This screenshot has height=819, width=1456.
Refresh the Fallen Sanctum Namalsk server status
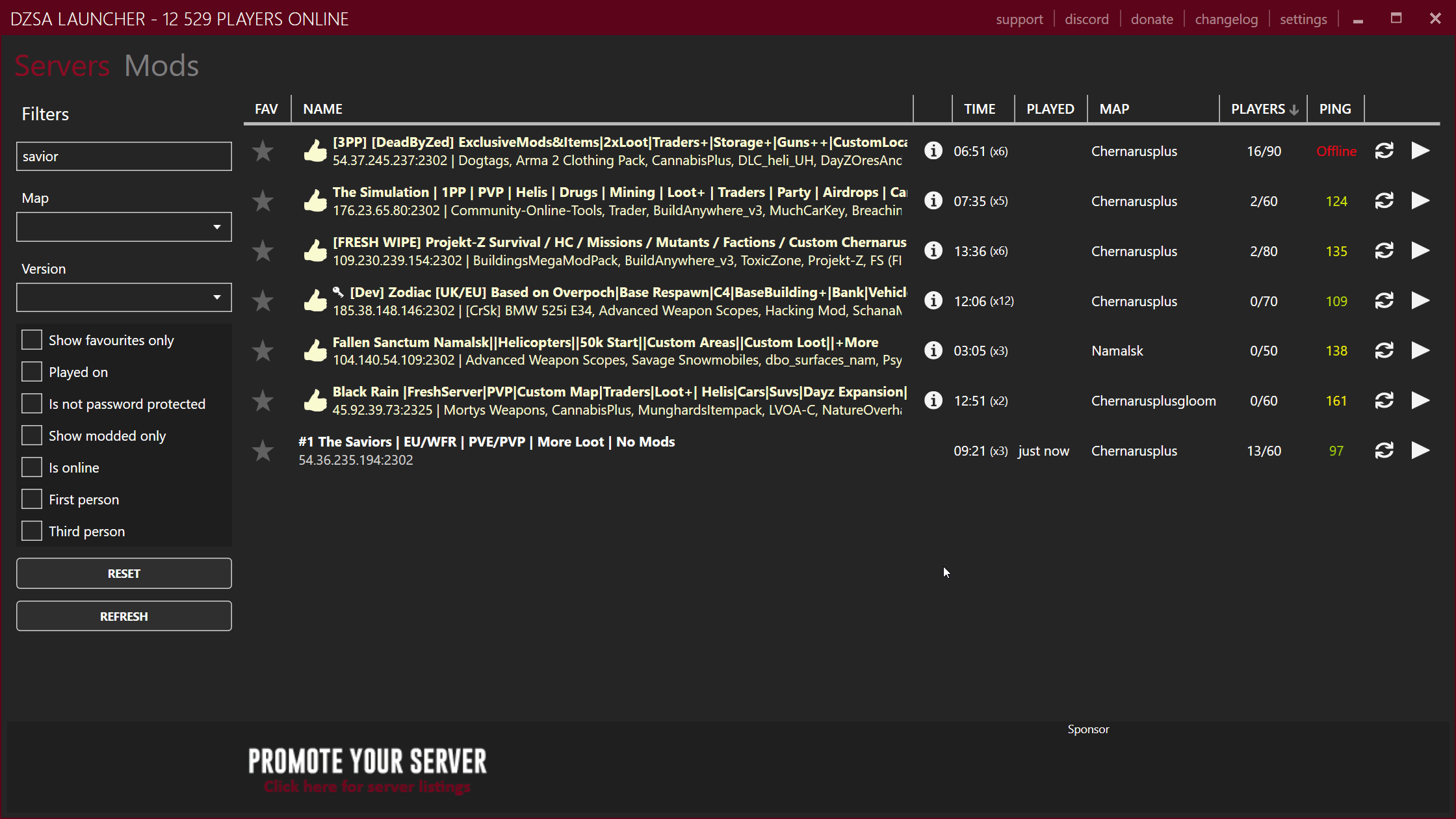[1384, 350]
